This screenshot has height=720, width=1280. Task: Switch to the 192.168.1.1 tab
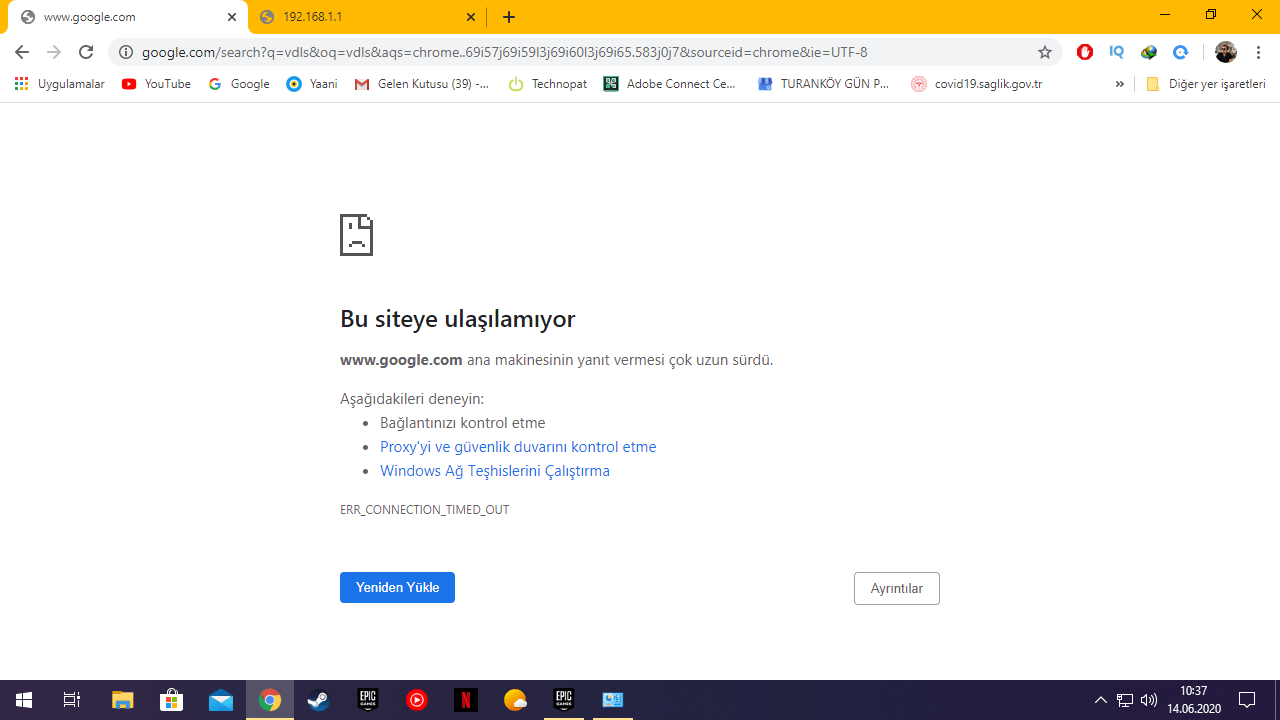[x=368, y=17]
